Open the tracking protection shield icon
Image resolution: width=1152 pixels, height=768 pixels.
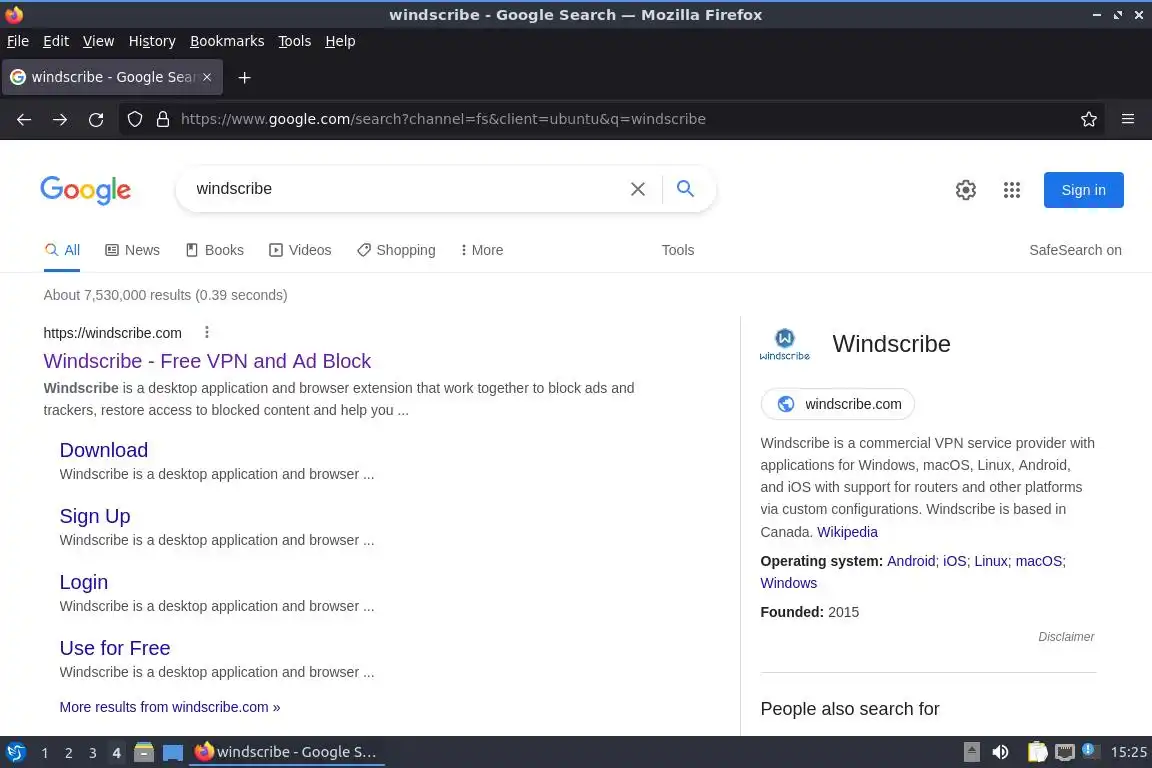tap(135, 119)
